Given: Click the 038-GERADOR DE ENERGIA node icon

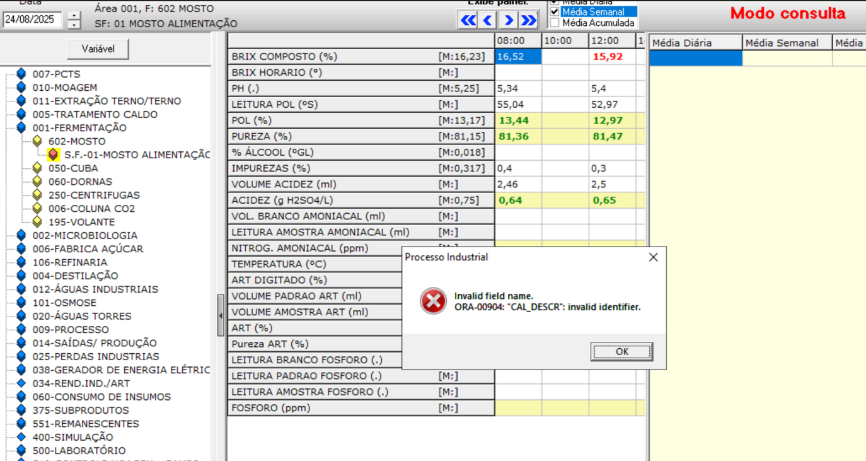Looking at the screenshot, I should pos(22,369).
